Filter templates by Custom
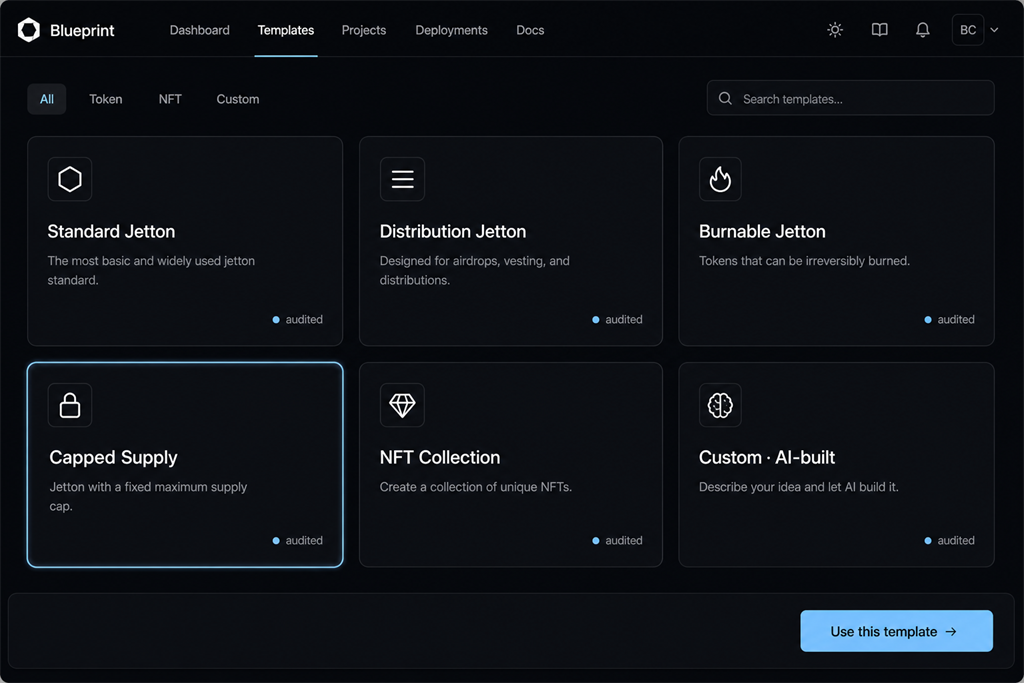1024x683 pixels. click(x=238, y=99)
